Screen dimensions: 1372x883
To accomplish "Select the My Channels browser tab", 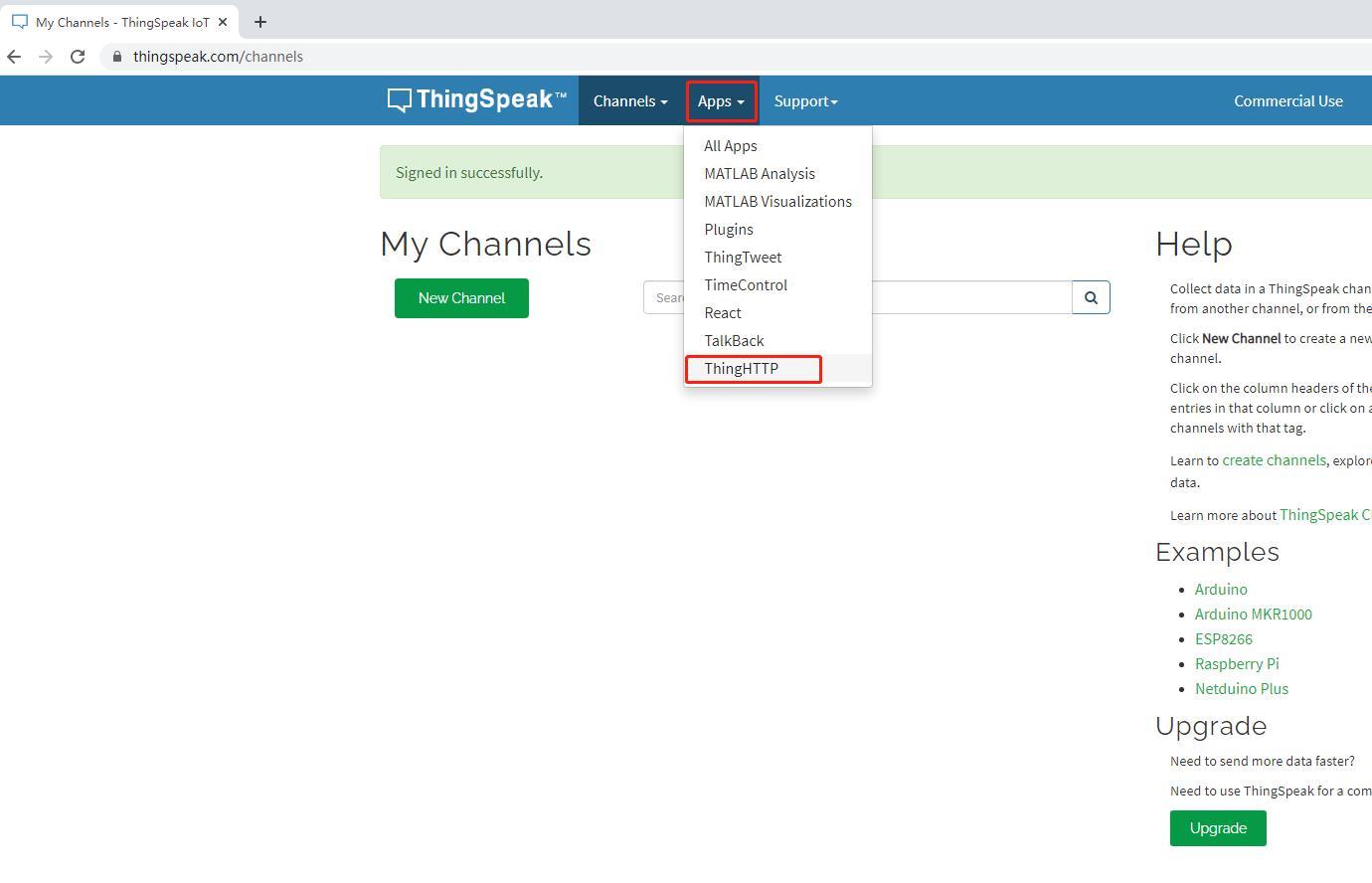I will pyautogui.click(x=121, y=22).
